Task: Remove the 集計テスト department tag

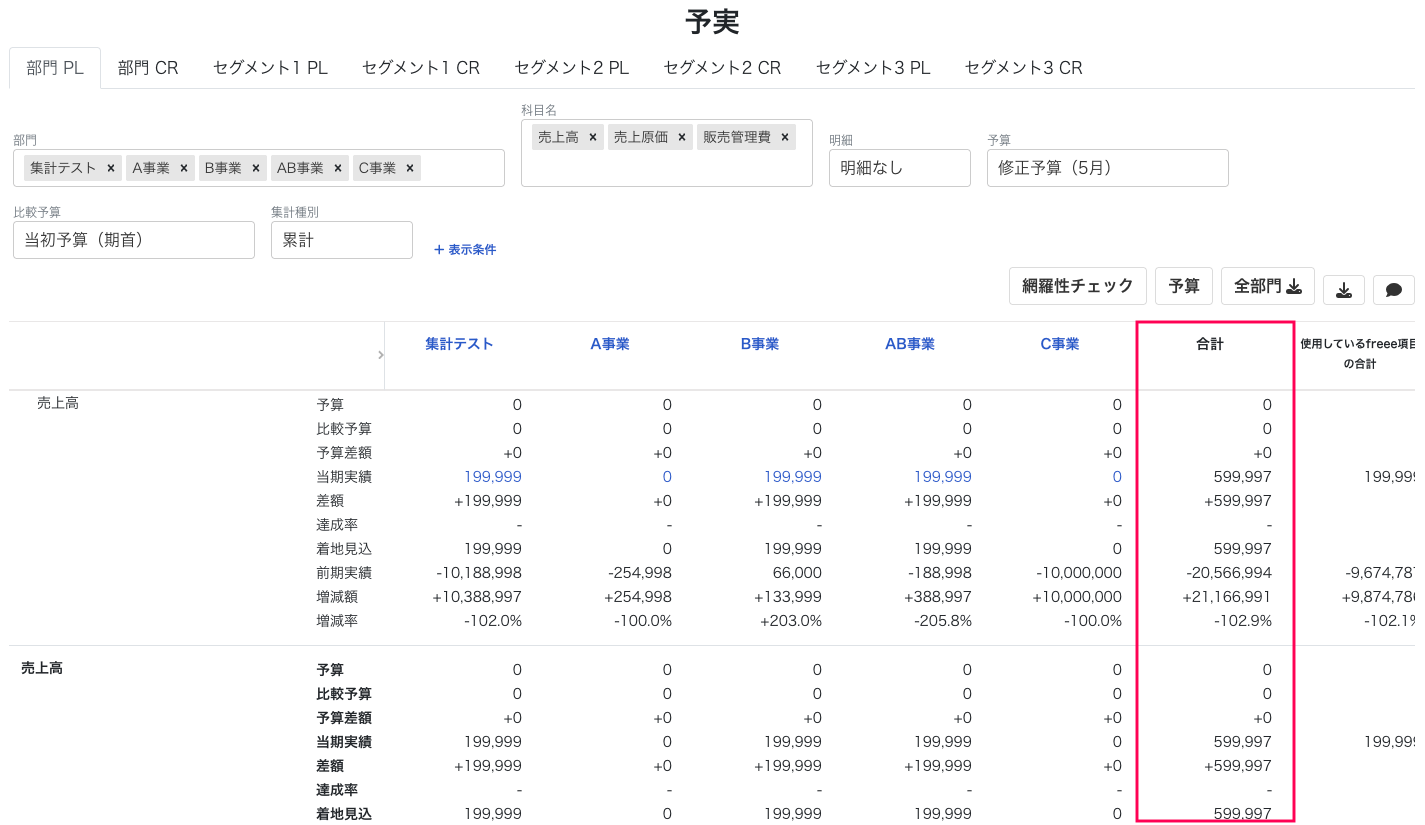Action: pos(110,168)
